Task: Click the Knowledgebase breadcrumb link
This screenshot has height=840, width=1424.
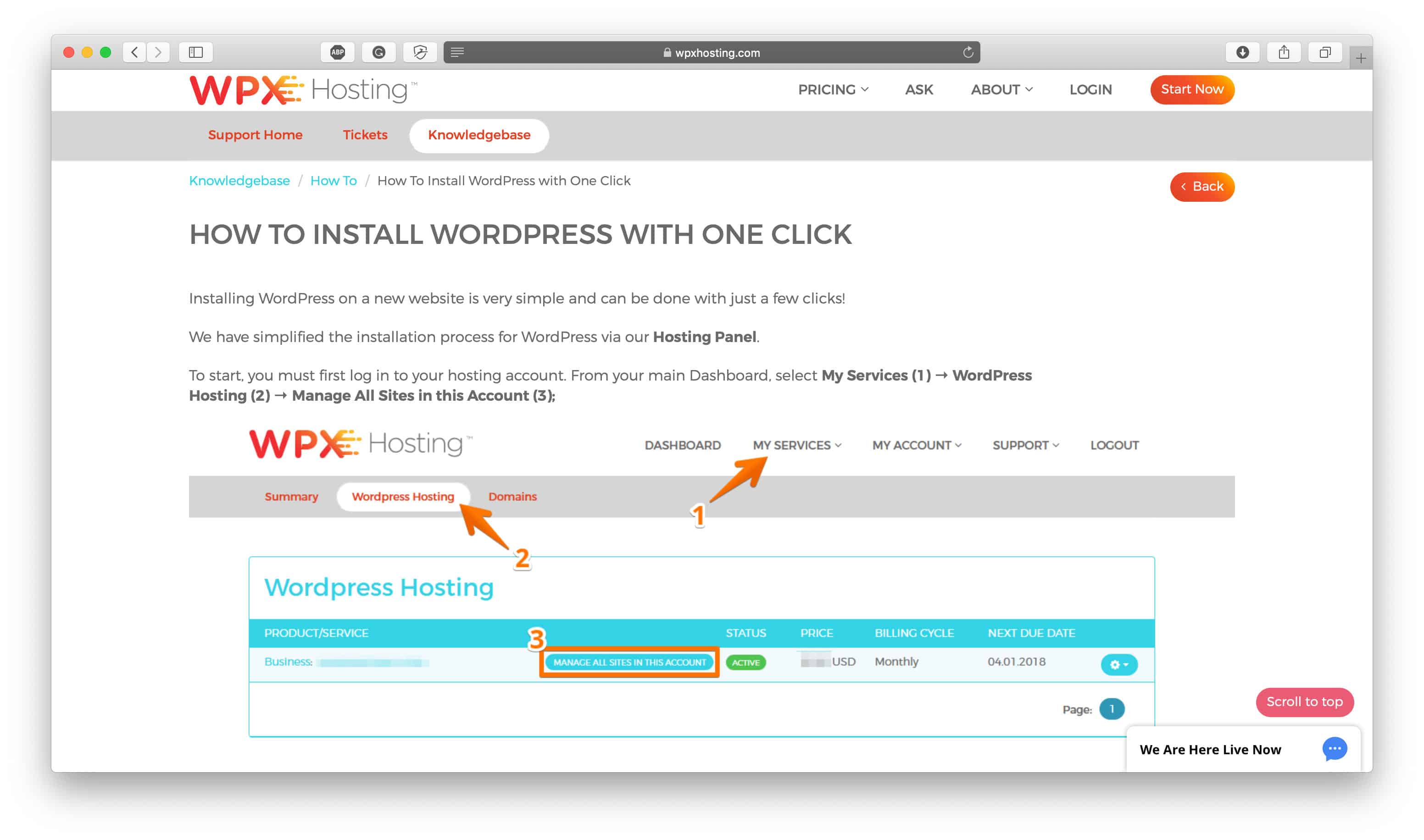Action: 239,181
